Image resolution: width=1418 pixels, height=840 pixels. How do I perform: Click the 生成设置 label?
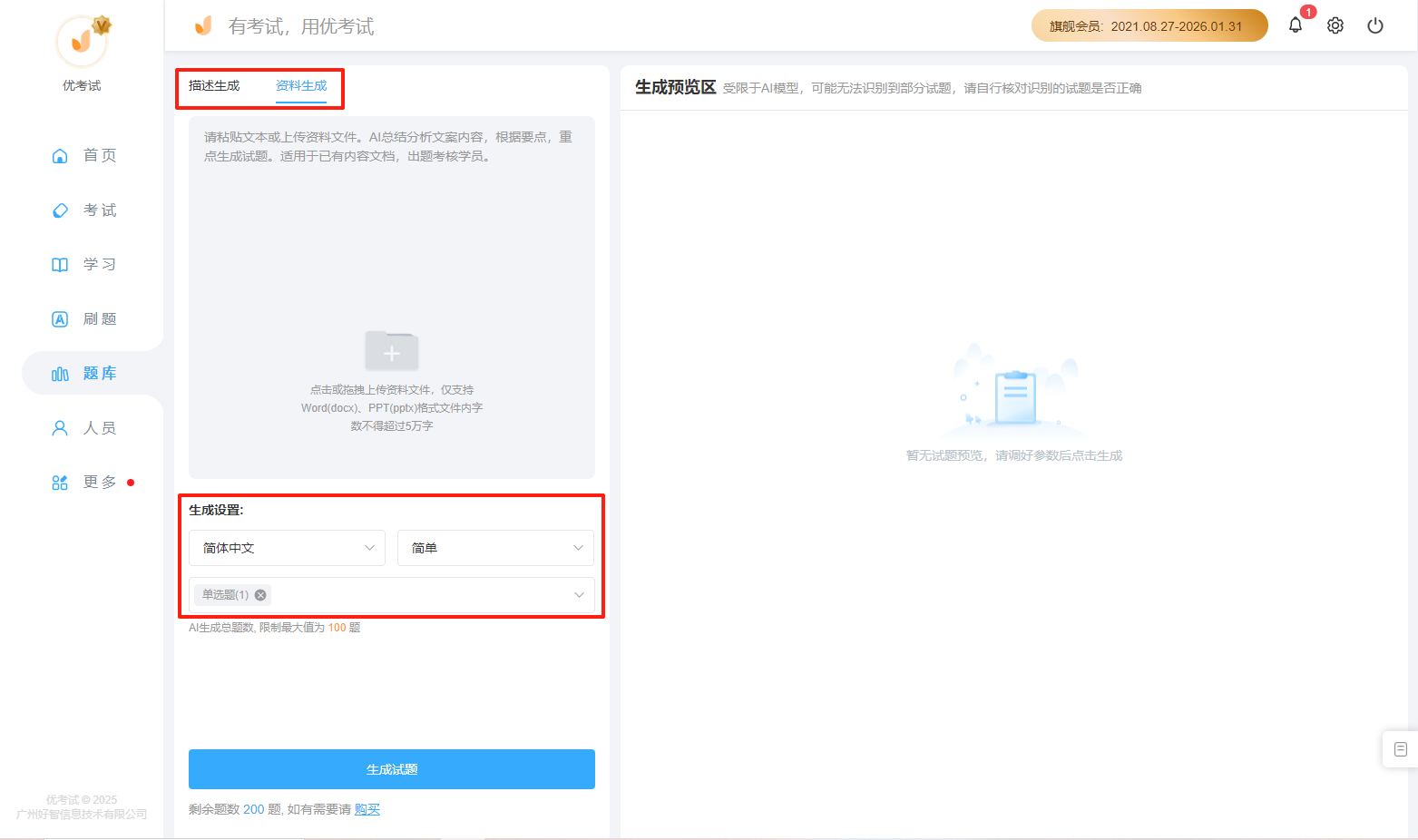coord(216,510)
